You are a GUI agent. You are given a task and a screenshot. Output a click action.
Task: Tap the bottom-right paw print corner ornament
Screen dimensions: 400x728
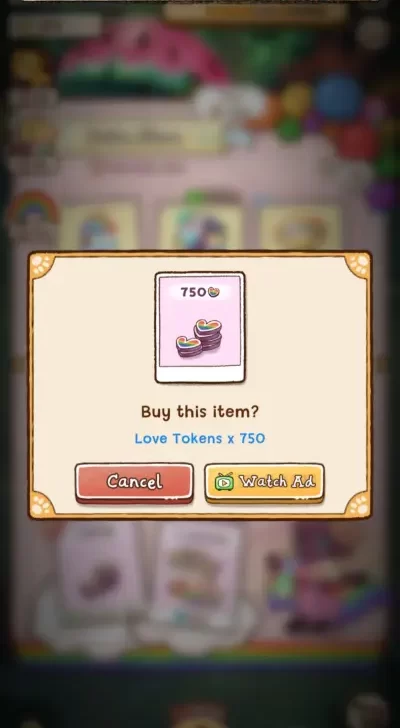(357, 504)
